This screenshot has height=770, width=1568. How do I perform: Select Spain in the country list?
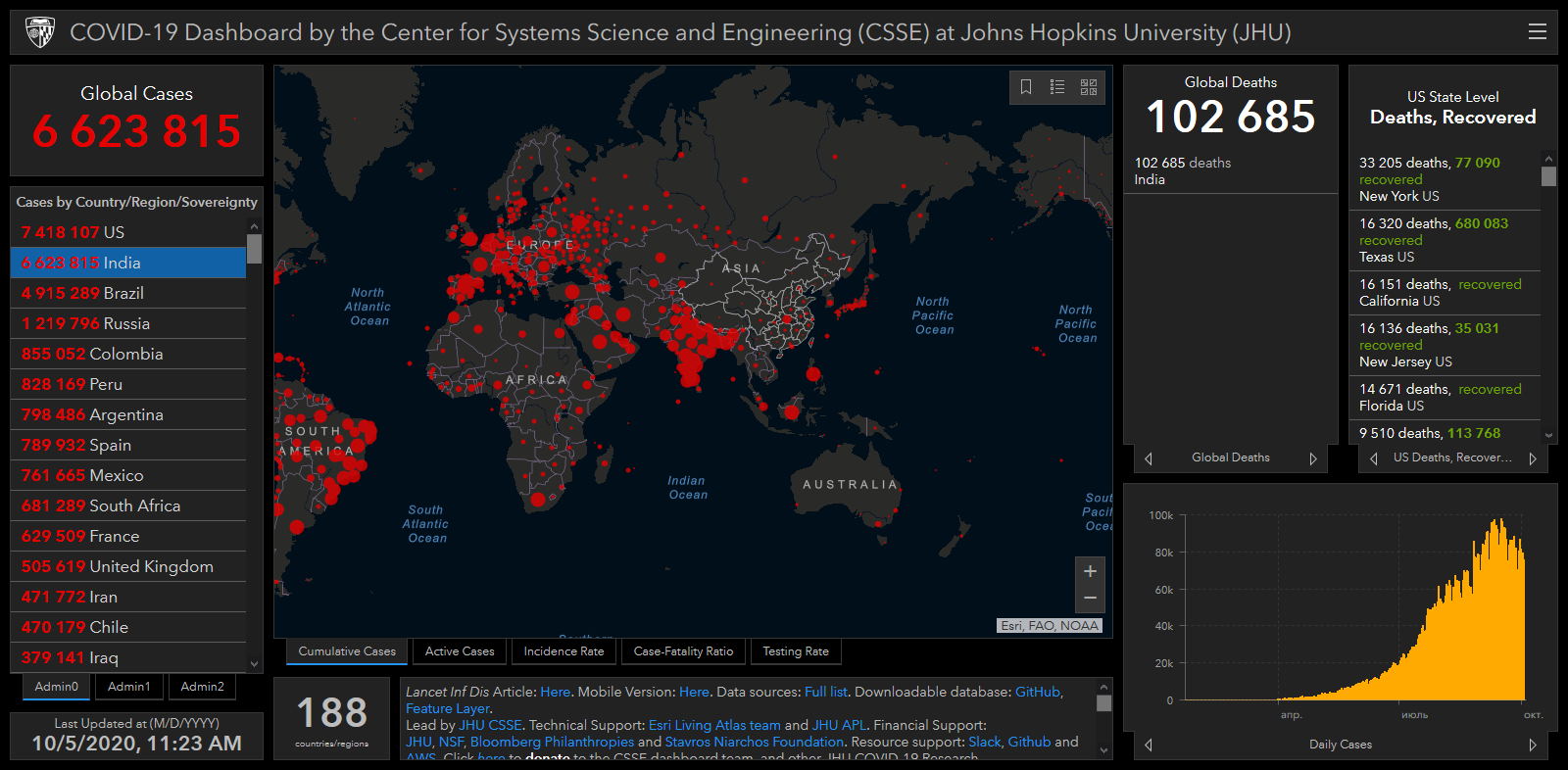tap(128, 445)
